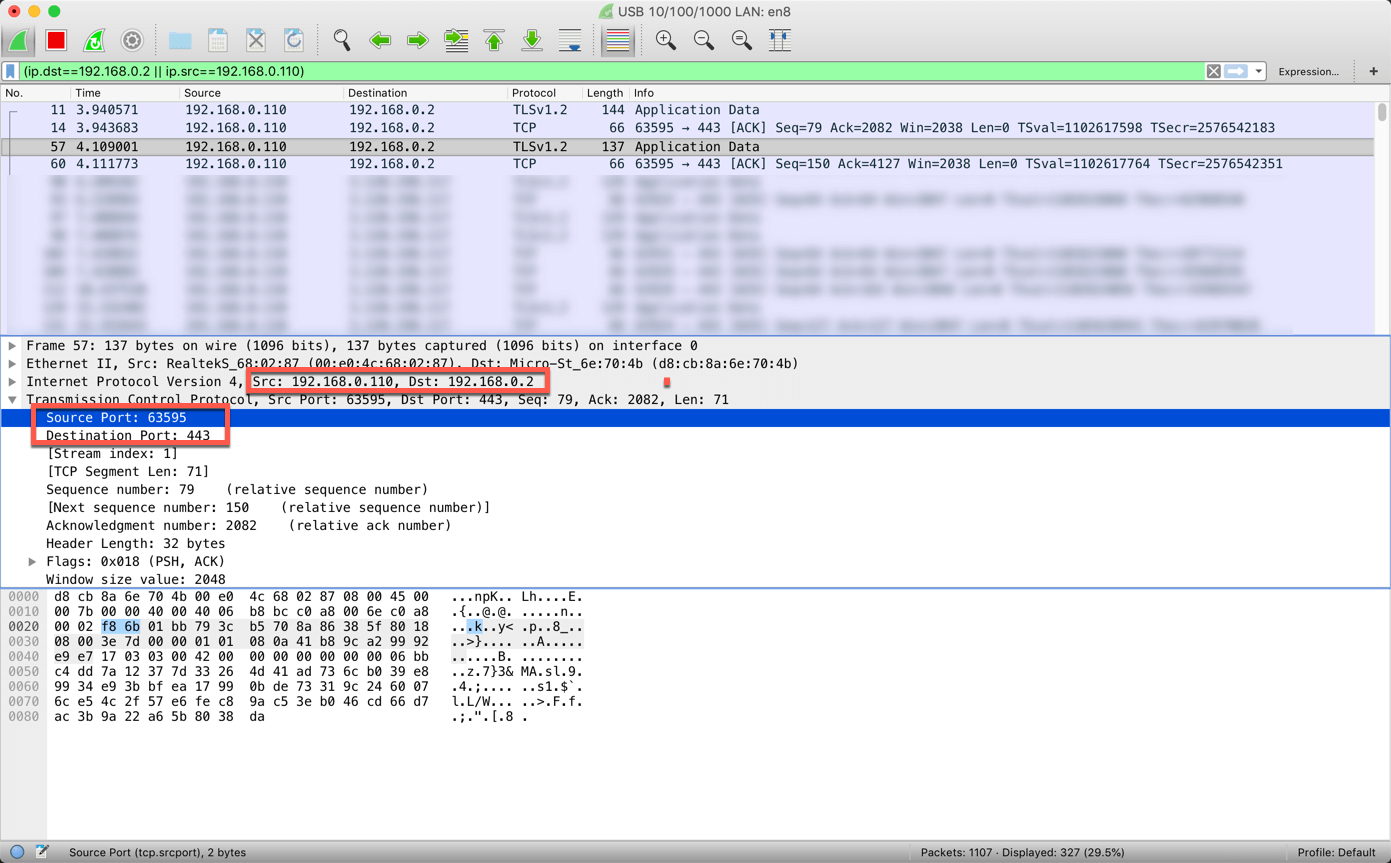Stop the running capture with red square
This screenshot has width=1391, height=863.
pos(56,40)
